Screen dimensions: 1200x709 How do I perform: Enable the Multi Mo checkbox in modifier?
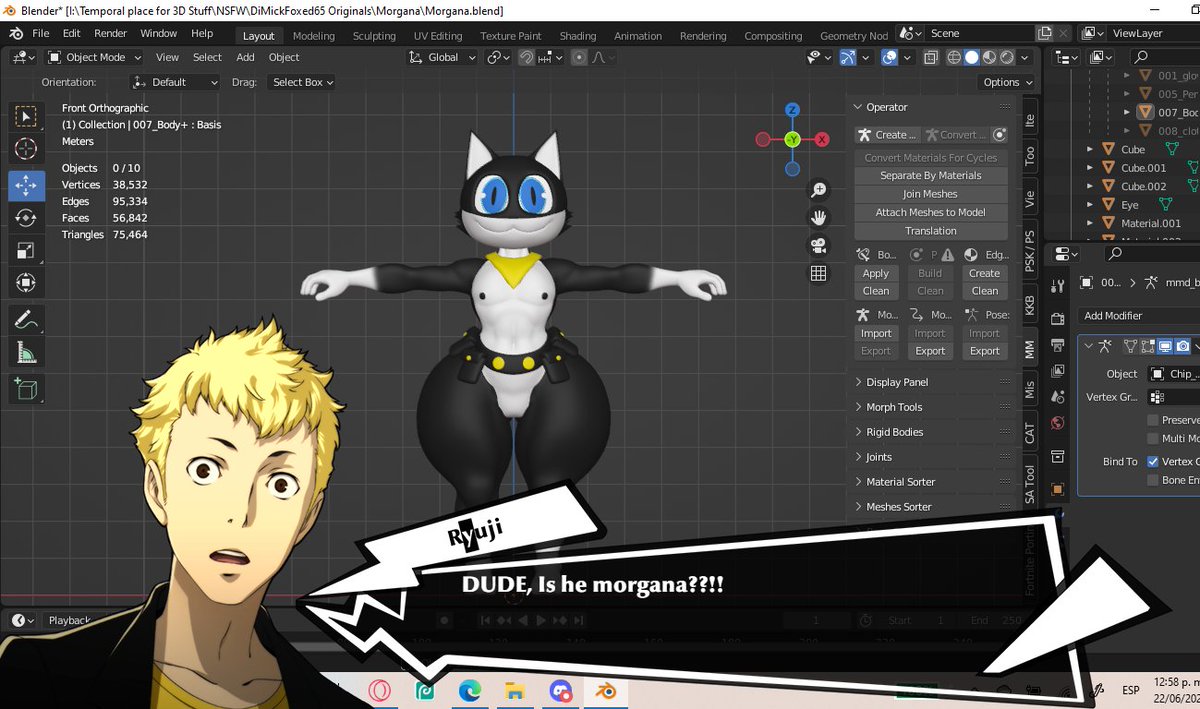coord(1153,439)
